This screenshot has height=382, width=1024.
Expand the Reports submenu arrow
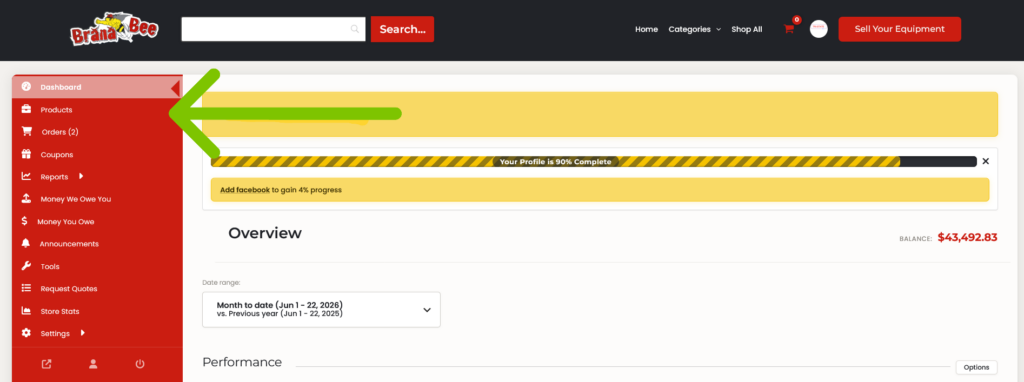pos(81,176)
